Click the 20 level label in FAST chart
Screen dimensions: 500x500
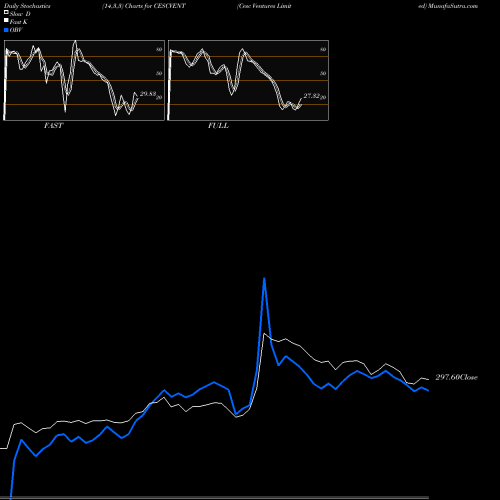pyautogui.click(x=159, y=98)
